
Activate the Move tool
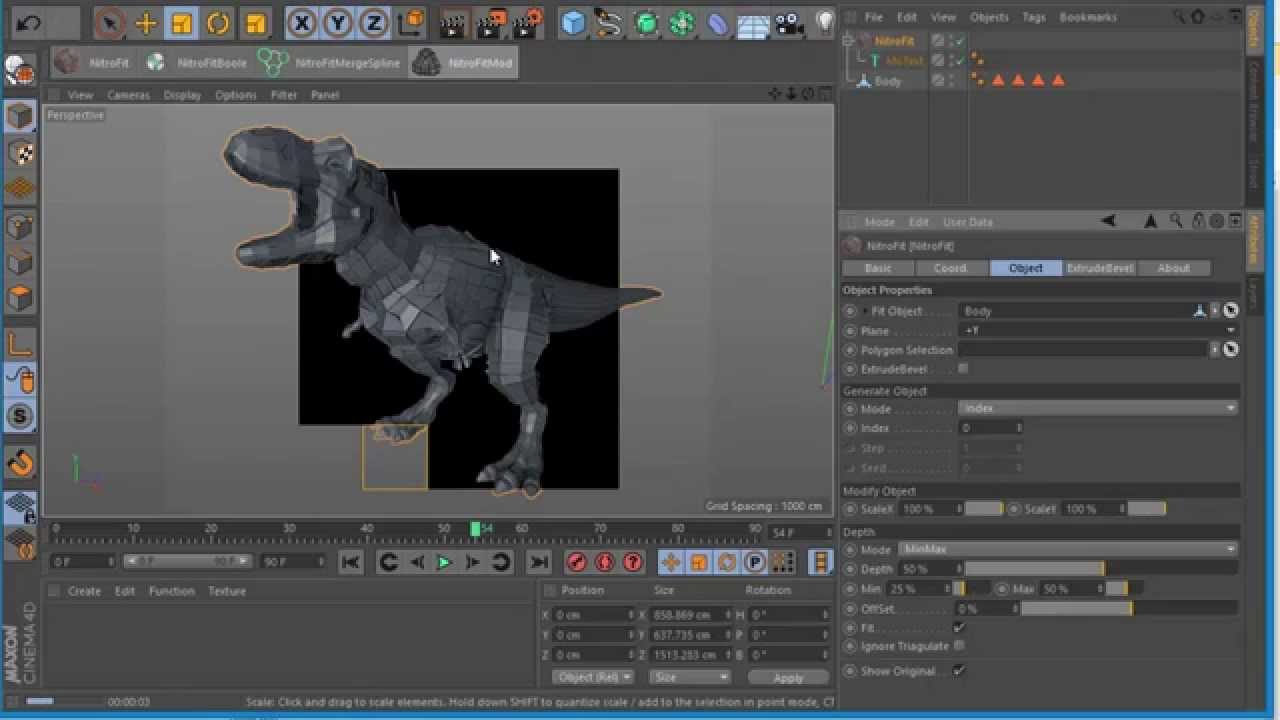point(146,22)
